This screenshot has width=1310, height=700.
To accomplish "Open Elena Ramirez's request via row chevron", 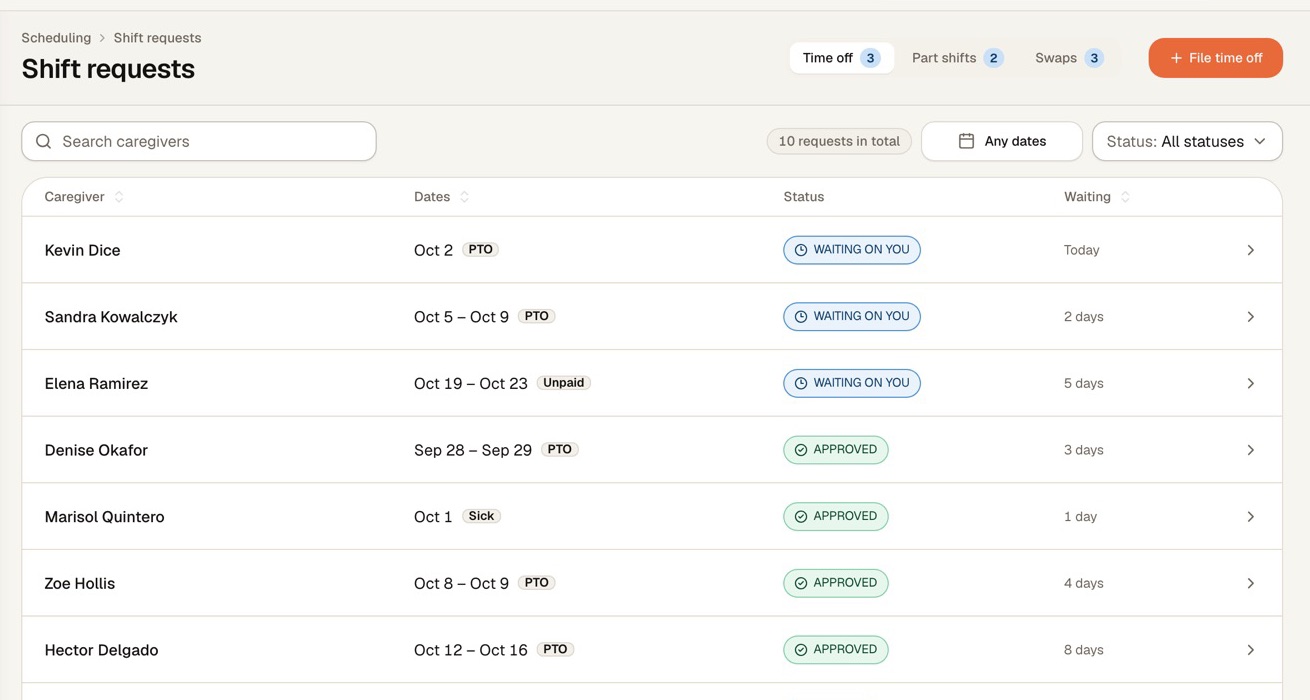I will click(1250, 383).
